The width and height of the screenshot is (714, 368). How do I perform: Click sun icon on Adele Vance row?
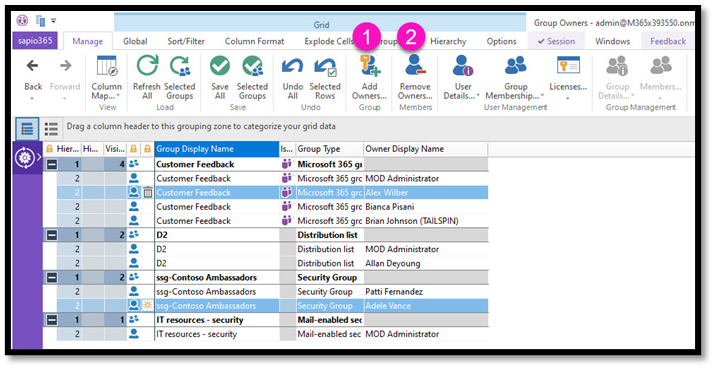(x=147, y=306)
